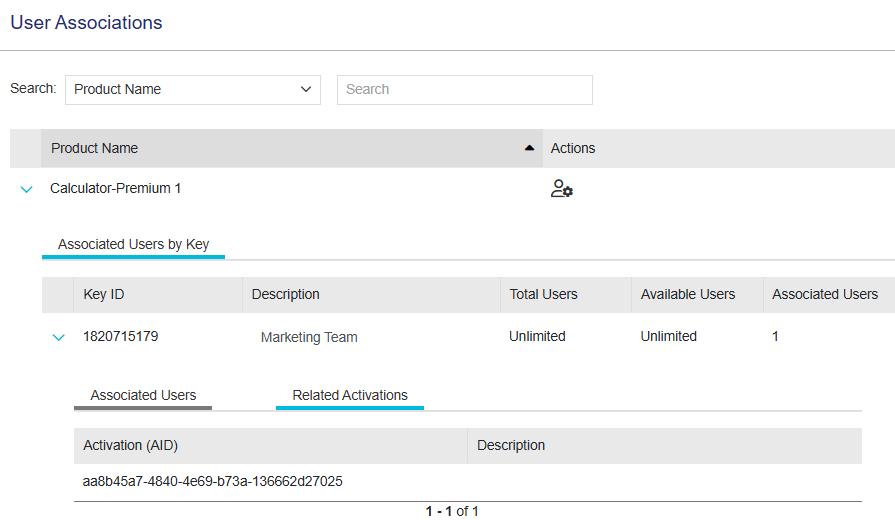This screenshot has height=520, width=895.
Task: Collapse the Calculator-Premium 1 row
Action: point(27,189)
